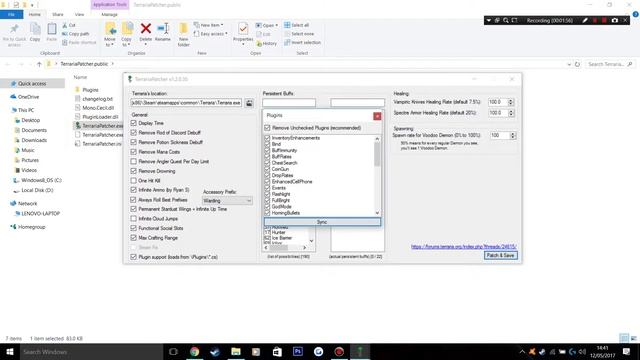The height and width of the screenshot is (360, 640).
Task: Open Action Center notification icon
Action: pos(627,351)
